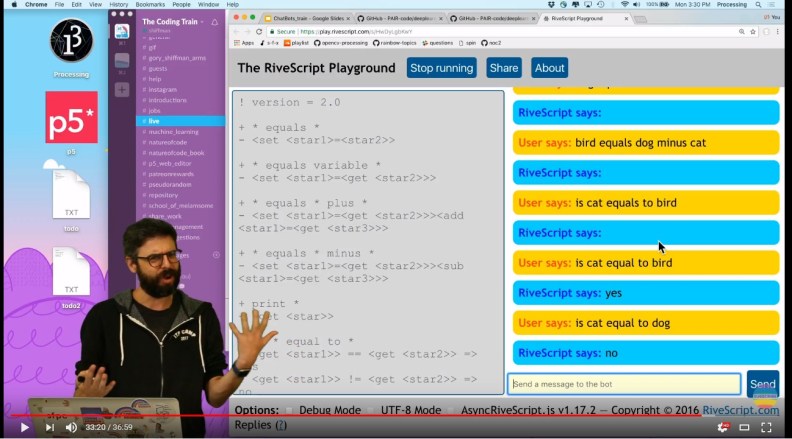The image size is (792, 439).
Task: Open the natureofcode_book channel
Action: point(176,153)
